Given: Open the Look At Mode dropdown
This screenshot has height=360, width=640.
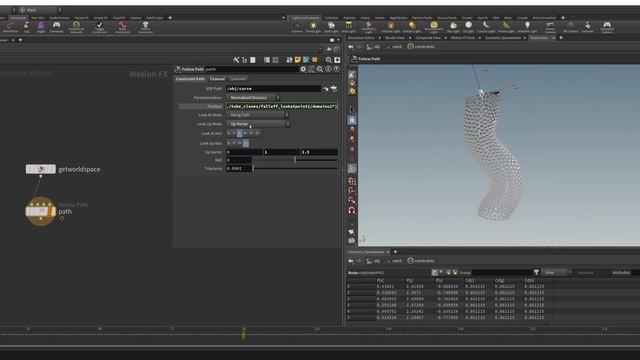Looking at the screenshot, I should 258,115.
